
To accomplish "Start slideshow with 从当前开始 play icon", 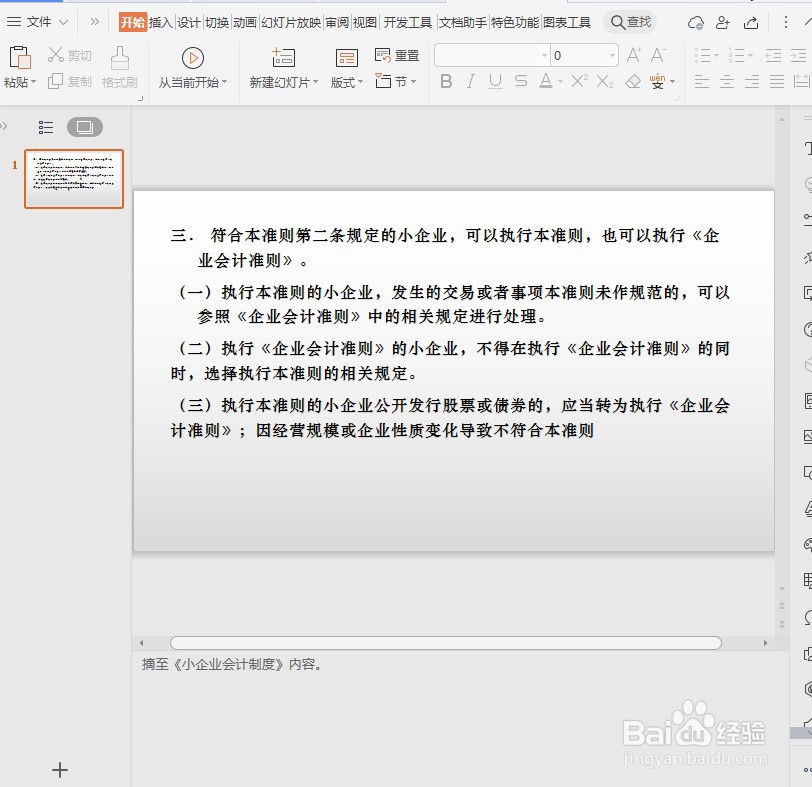I will pos(193,58).
